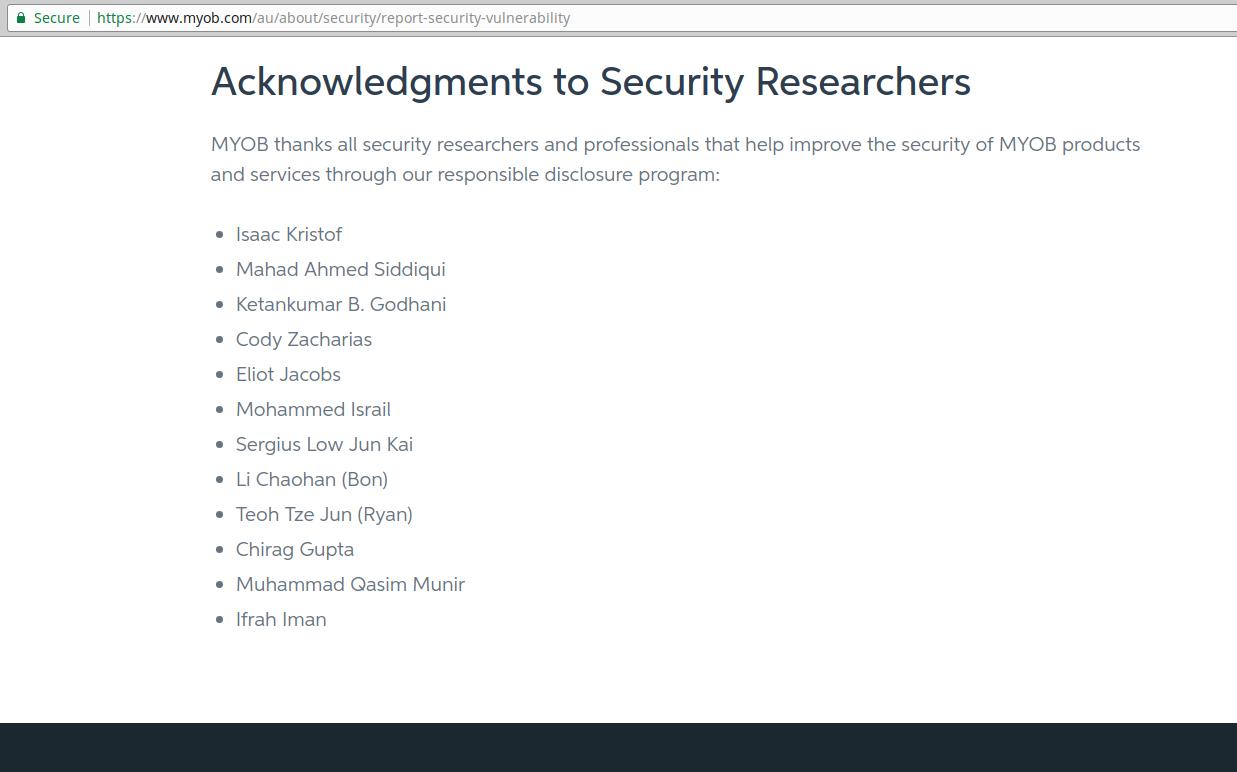Click the name Li Chaohan (Bon)
Image resolution: width=1237 pixels, height=772 pixels.
tap(312, 479)
